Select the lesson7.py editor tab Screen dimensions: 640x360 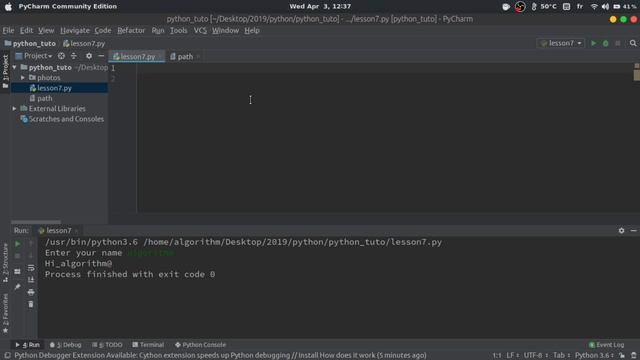click(137, 57)
